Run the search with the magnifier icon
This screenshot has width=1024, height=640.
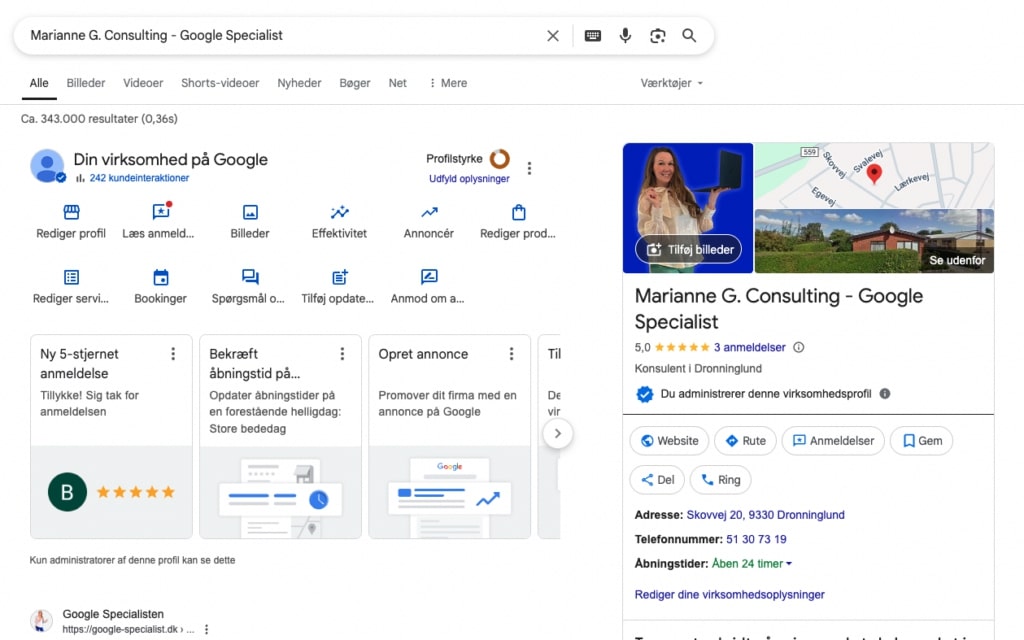click(689, 35)
